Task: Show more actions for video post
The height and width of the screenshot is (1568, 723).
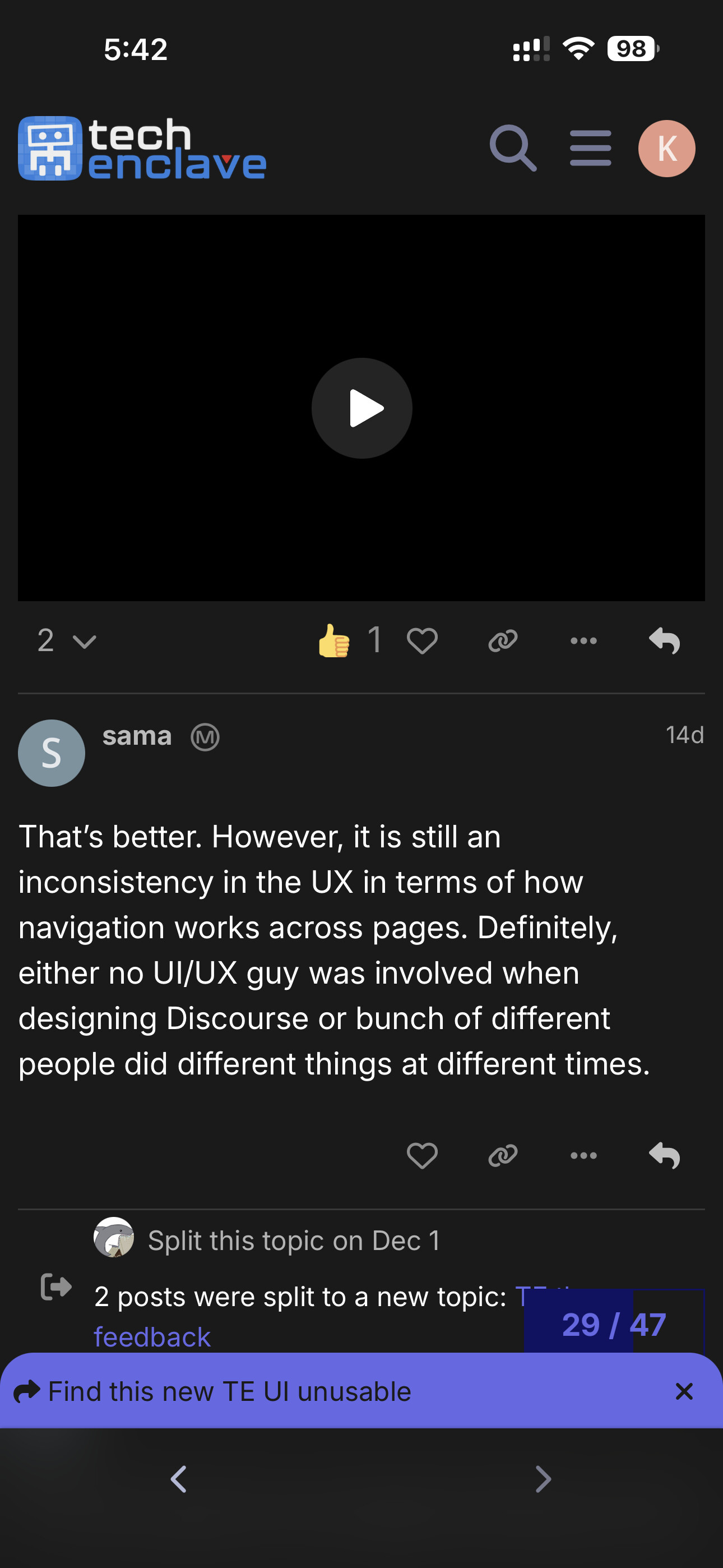Action: pos(583,641)
